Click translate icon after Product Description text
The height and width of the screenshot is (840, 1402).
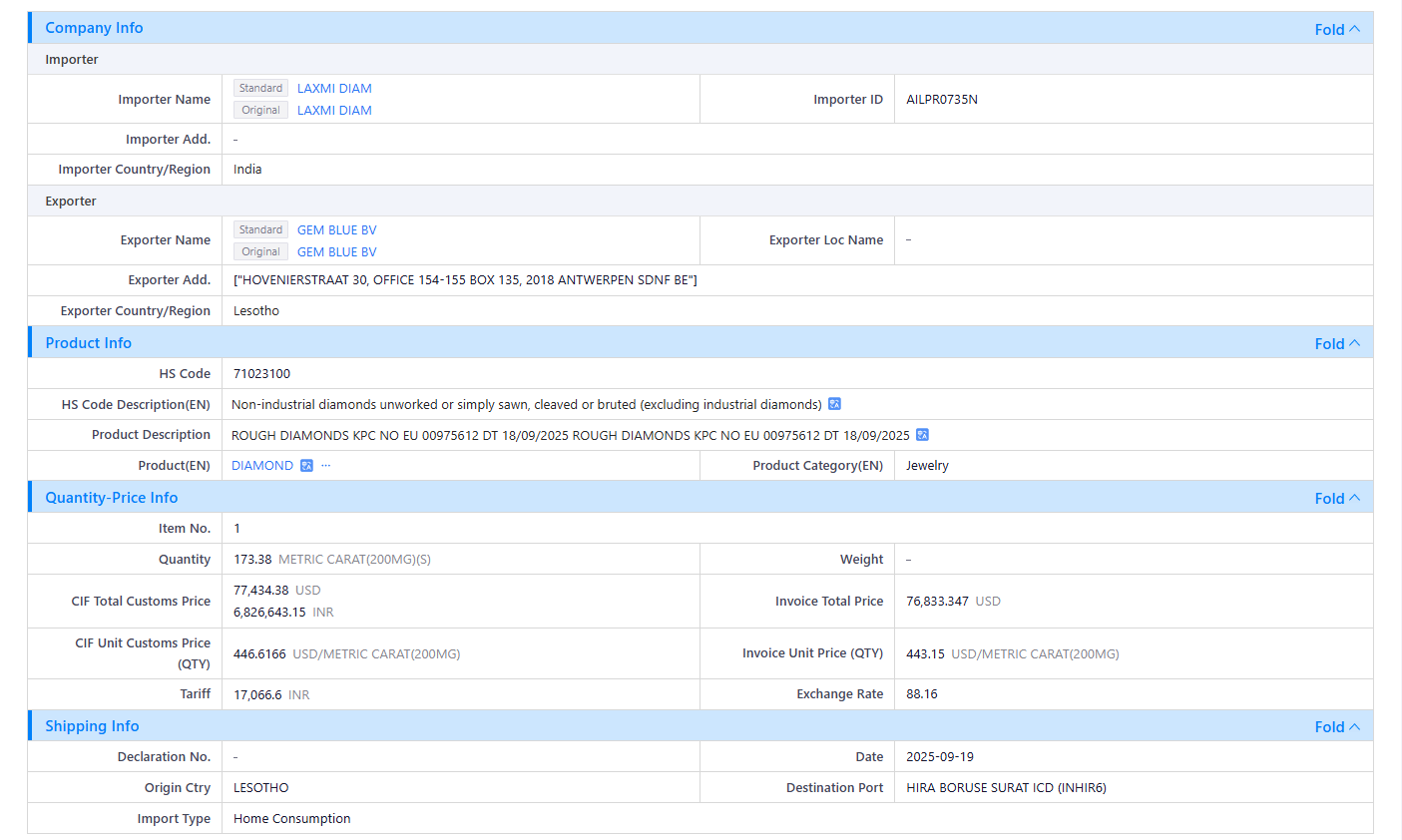click(923, 435)
